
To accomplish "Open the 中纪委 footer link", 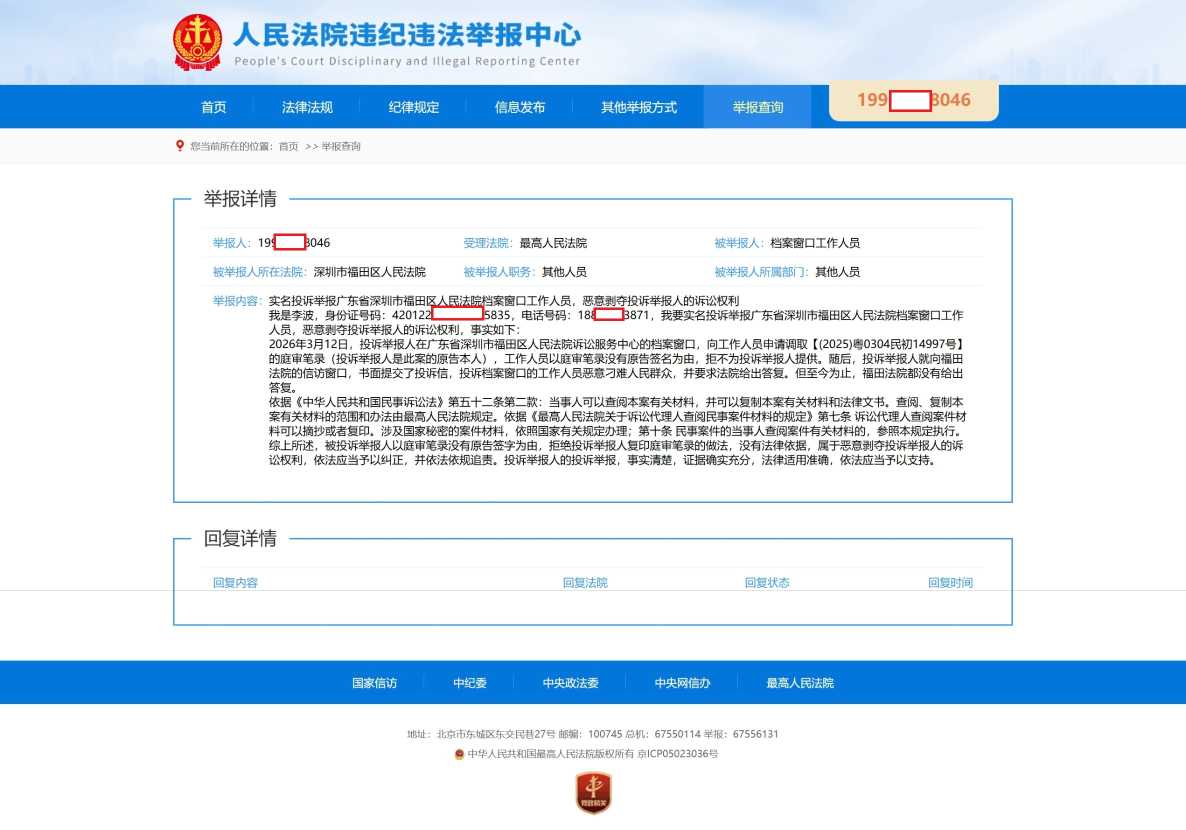I will coord(471,682).
